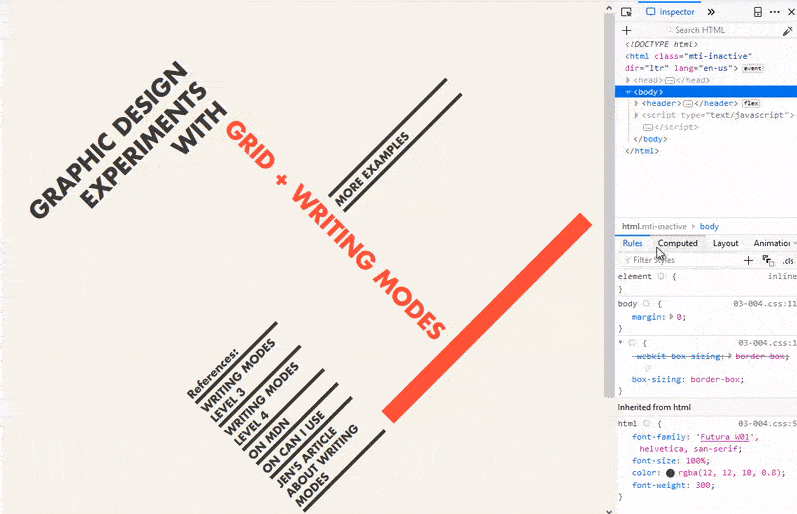
Task: Click the event badge on html node
Action: pyautogui.click(x=753, y=68)
